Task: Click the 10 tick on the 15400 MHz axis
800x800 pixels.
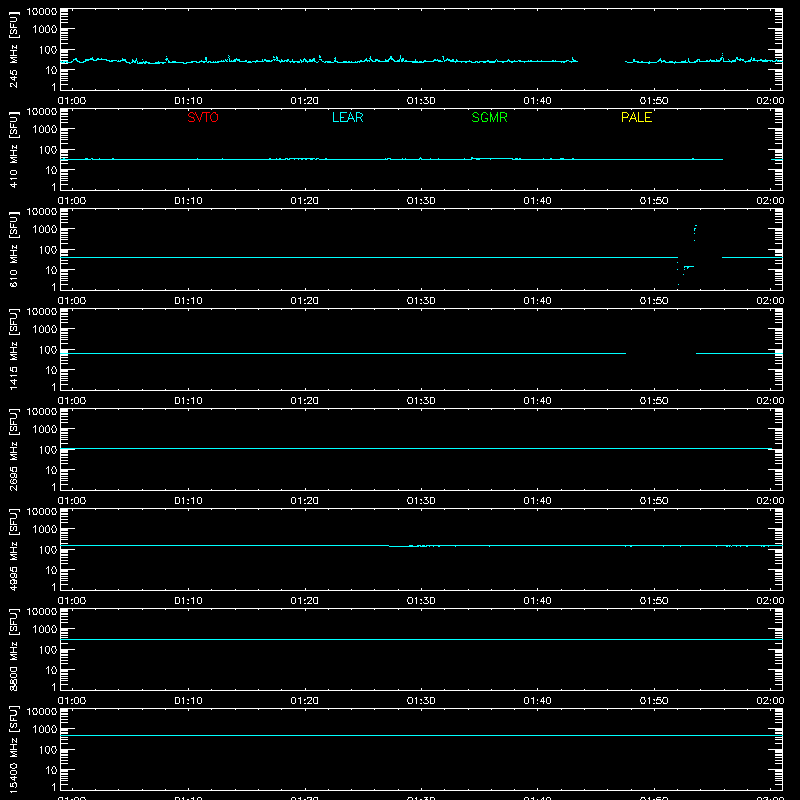Action: (x=52, y=770)
